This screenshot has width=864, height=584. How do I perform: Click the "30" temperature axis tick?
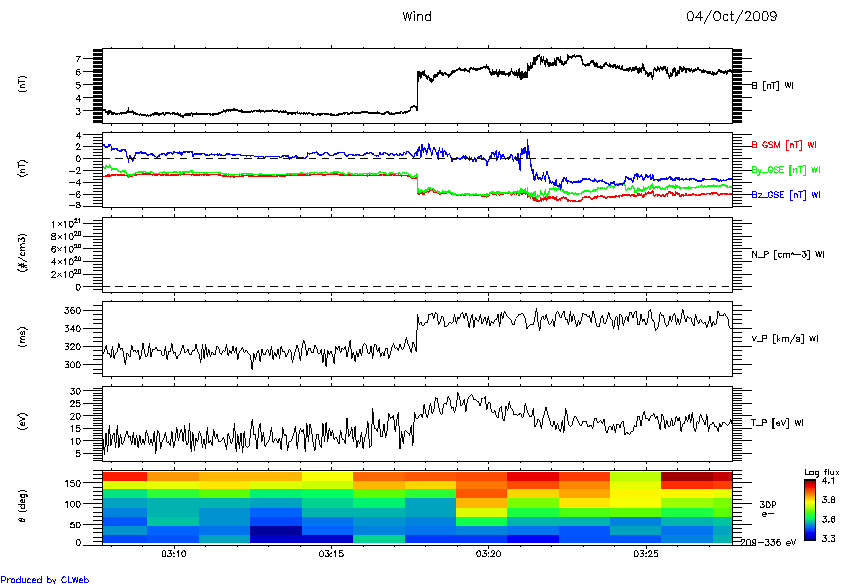pyautogui.click(x=75, y=391)
